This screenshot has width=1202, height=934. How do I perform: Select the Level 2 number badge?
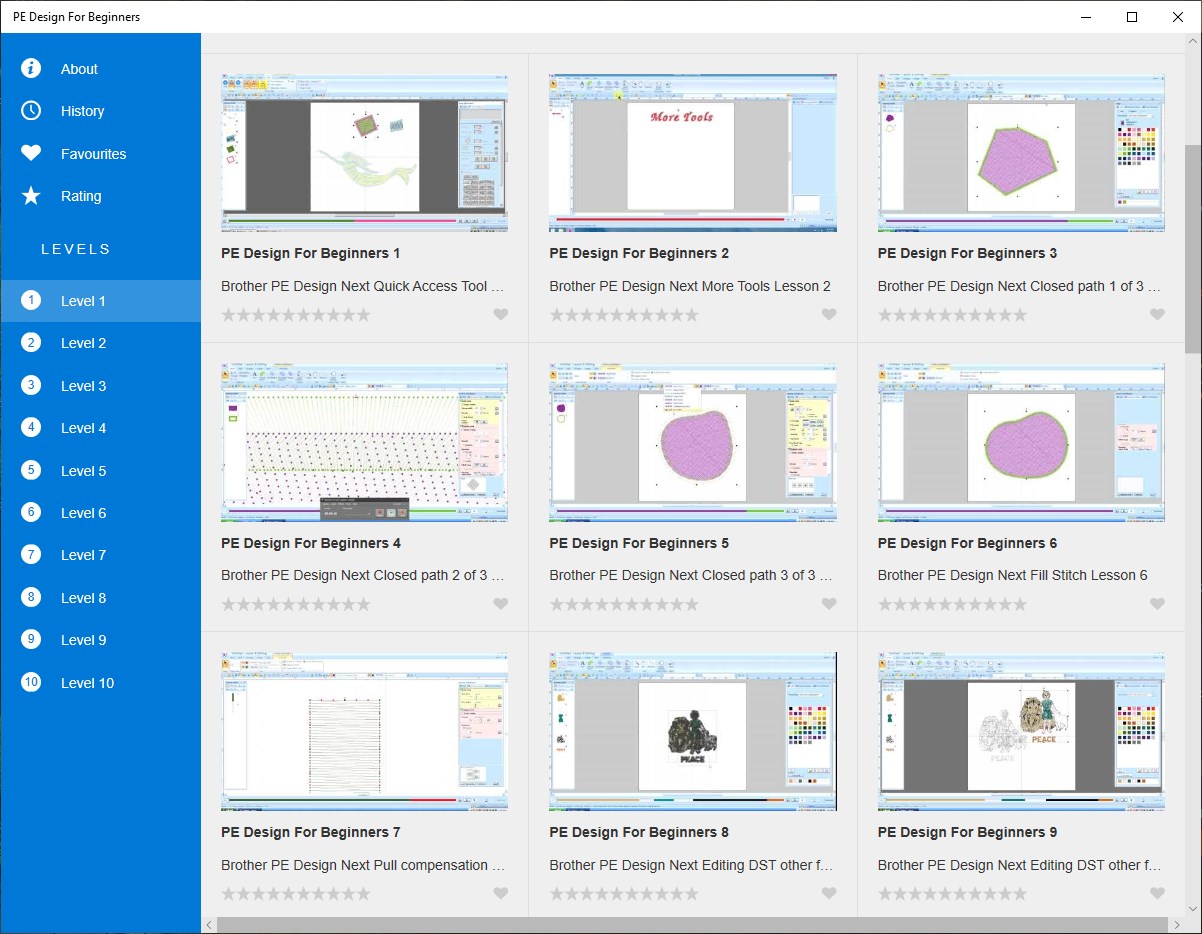[x=31, y=343]
